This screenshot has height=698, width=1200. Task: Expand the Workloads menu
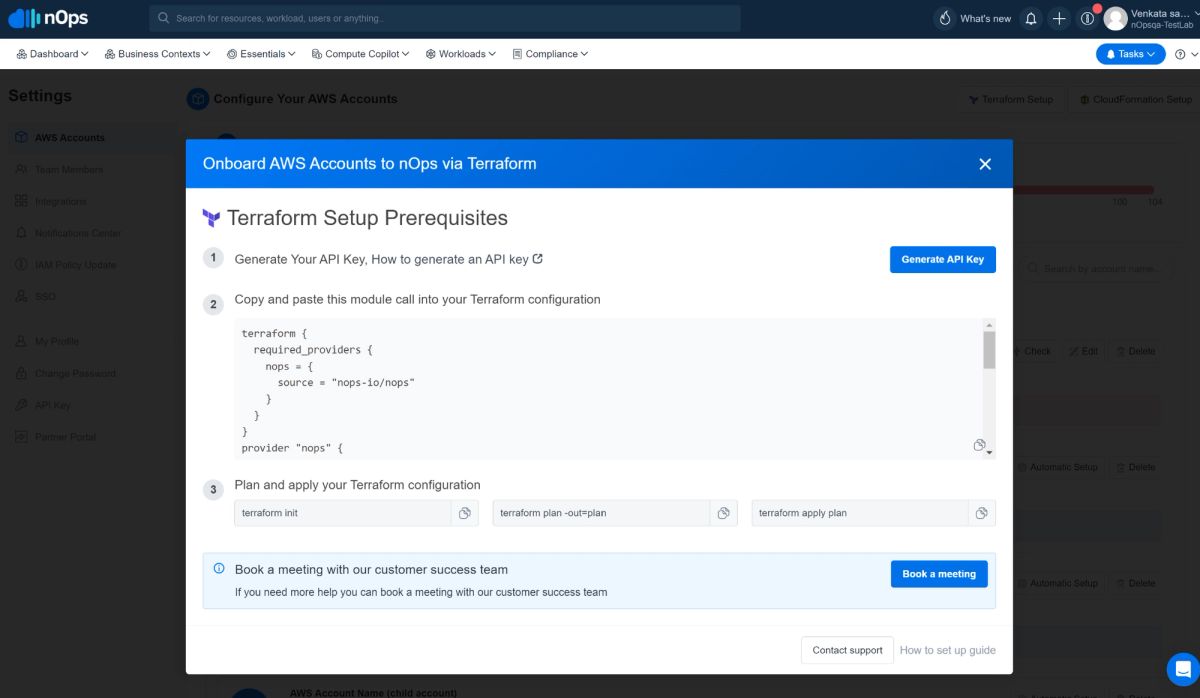pyautogui.click(x=460, y=54)
